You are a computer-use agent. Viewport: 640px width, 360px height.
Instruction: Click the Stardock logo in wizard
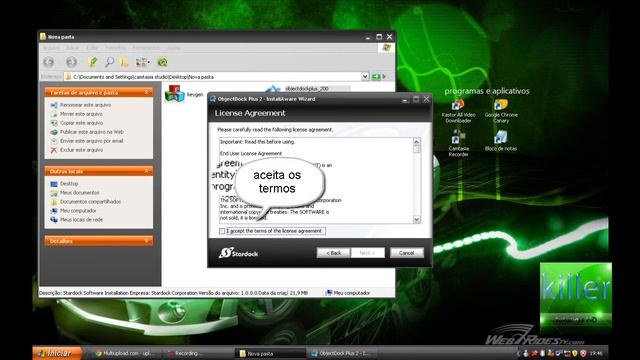click(238, 253)
